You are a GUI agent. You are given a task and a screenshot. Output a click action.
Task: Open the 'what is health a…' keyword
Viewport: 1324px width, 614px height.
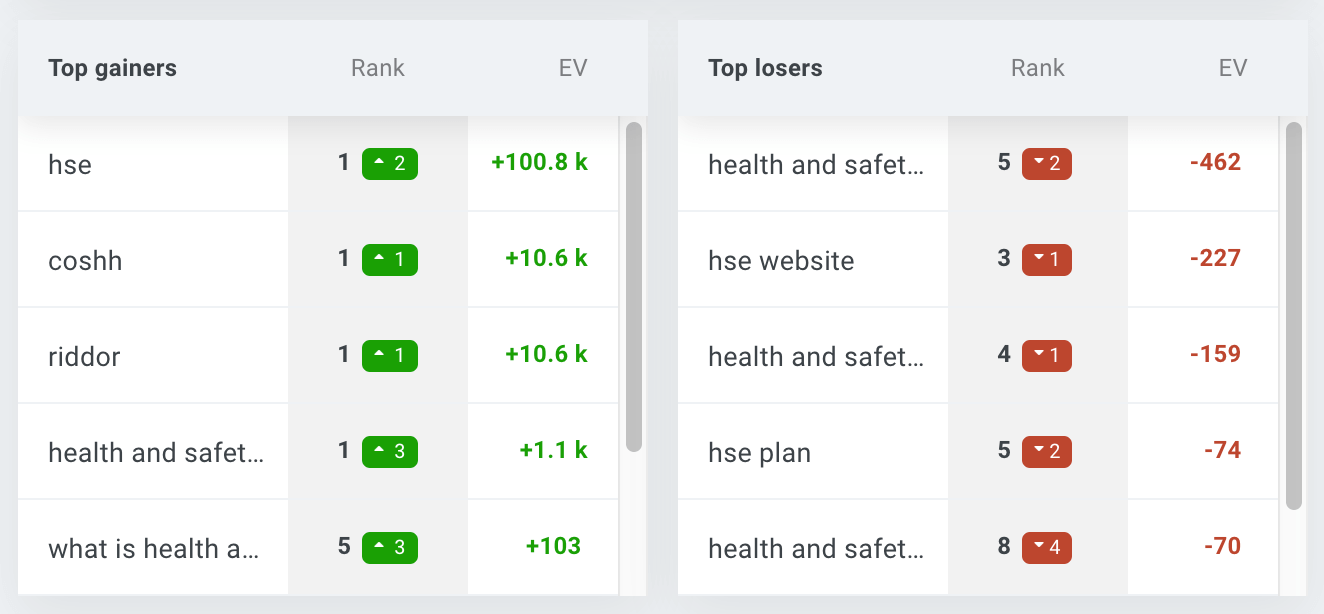pyautogui.click(x=154, y=549)
